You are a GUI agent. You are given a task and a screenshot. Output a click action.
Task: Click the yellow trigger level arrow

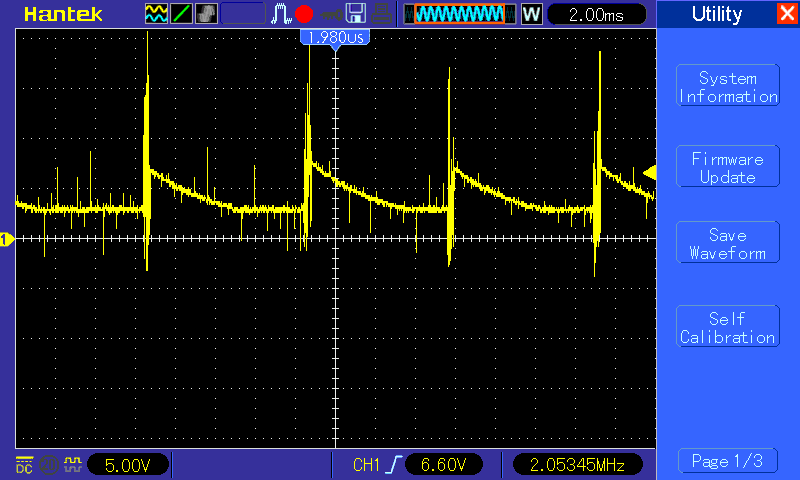(649, 172)
